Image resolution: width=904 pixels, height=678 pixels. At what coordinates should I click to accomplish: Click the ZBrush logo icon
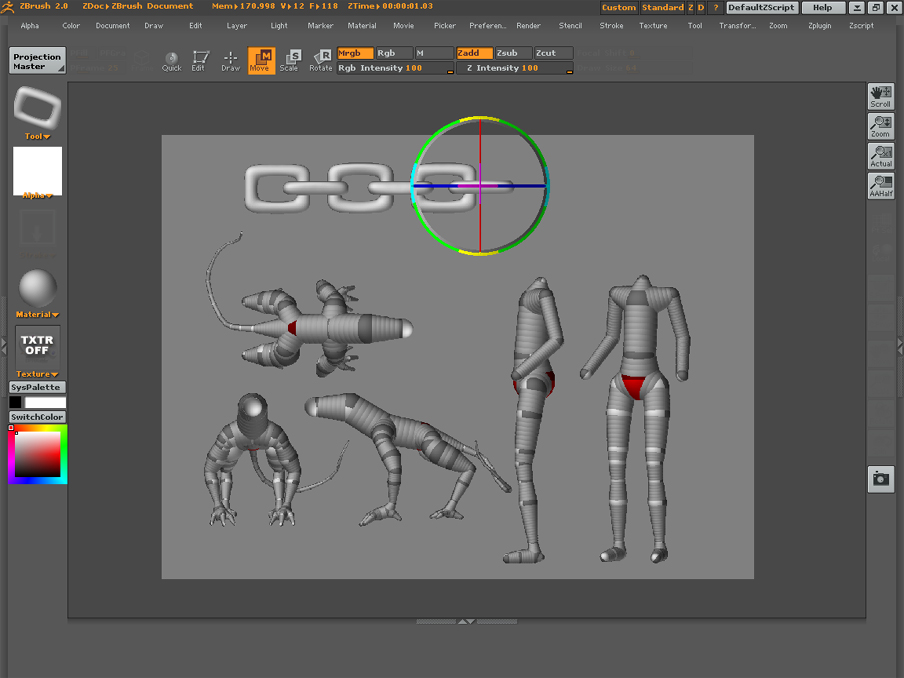[8, 7]
